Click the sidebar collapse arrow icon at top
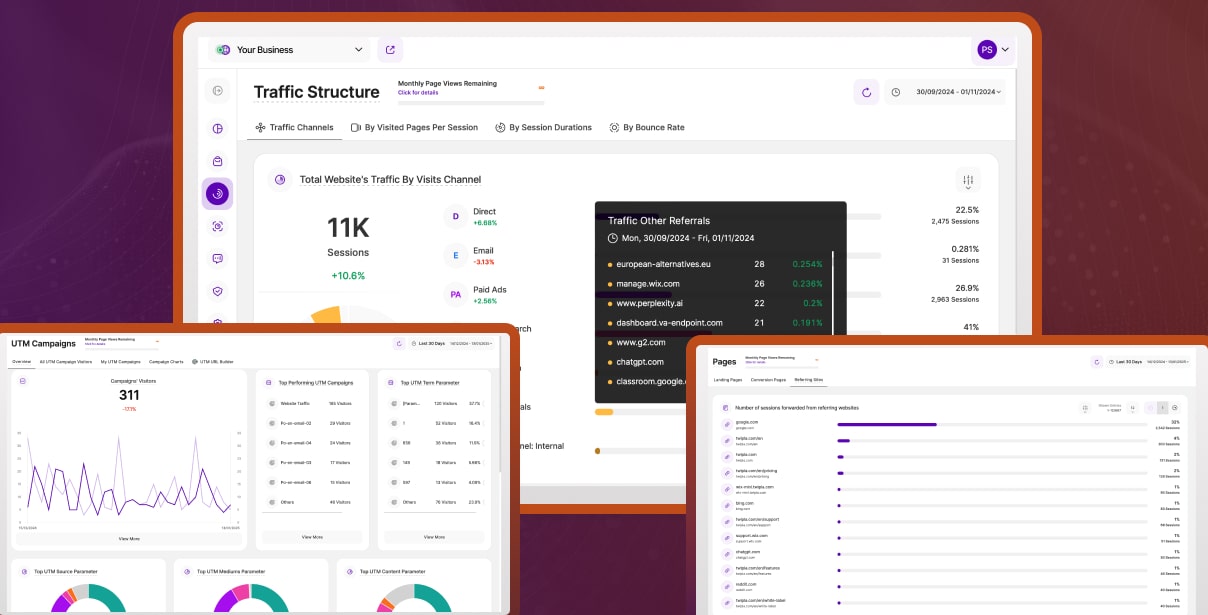Viewport: 1208px width, 615px height. tap(217, 91)
